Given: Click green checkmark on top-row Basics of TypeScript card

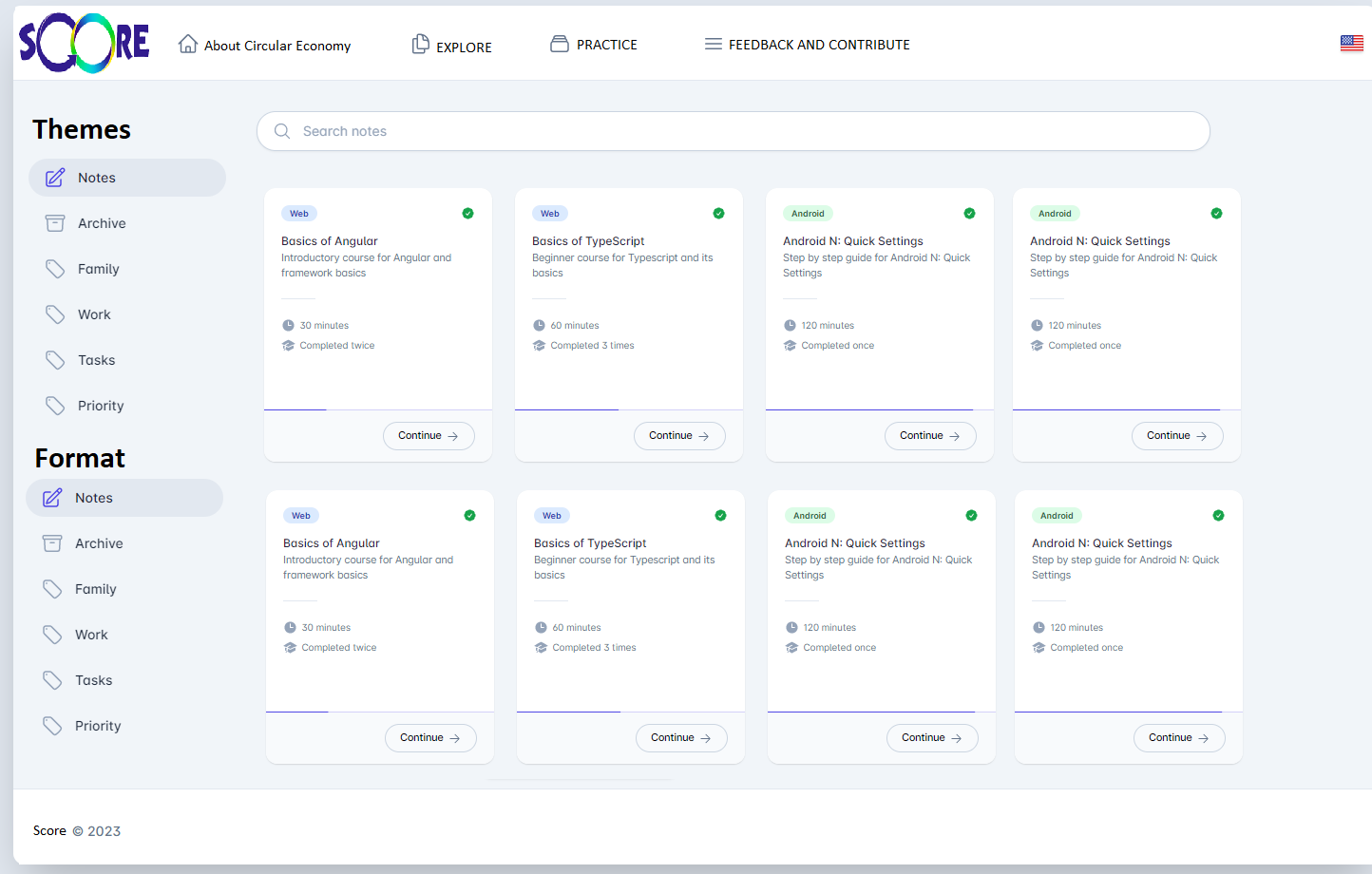Looking at the screenshot, I should (x=718, y=214).
